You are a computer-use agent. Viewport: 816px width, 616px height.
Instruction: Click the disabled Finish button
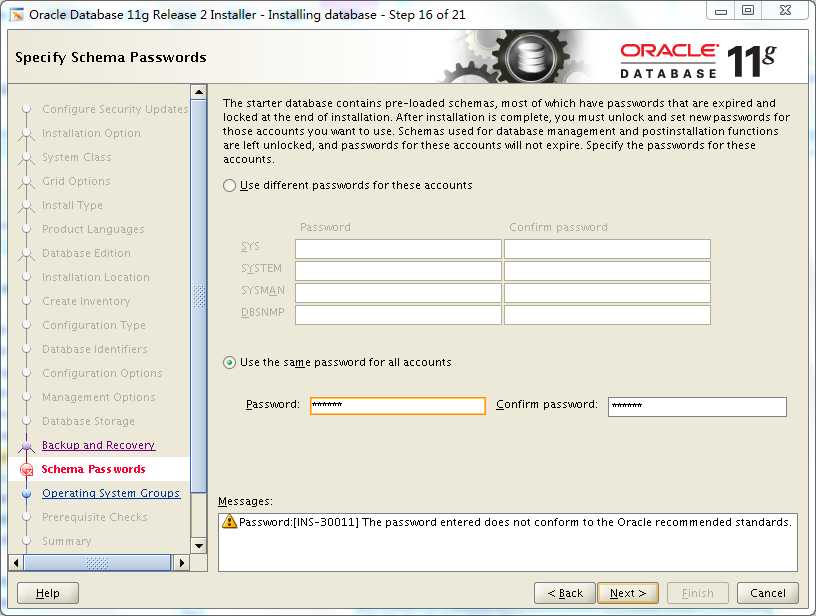[697, 593]
